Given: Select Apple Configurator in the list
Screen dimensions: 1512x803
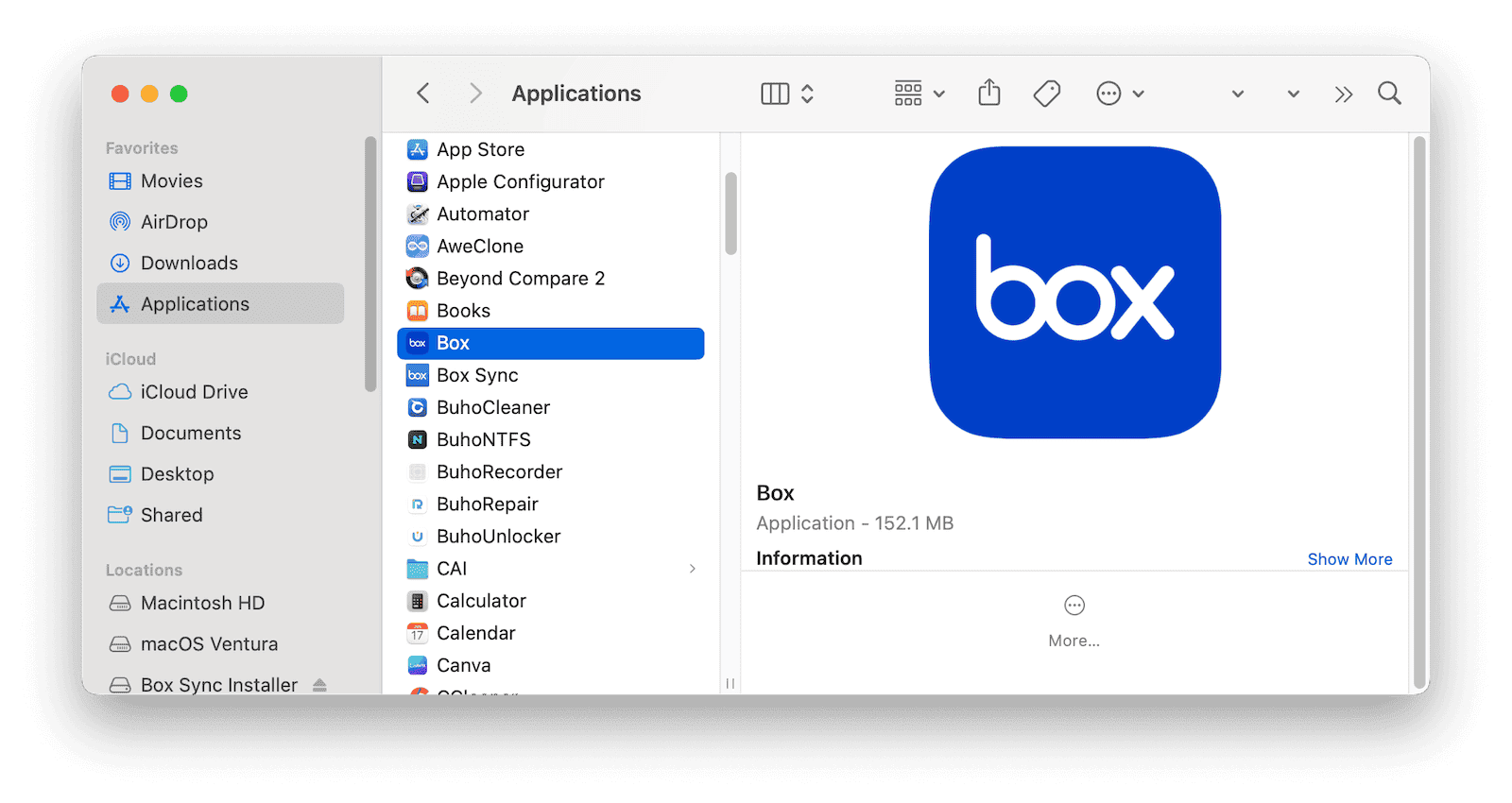Looking at the screenshot, I should pyautogui.click(x=551, y=181).
